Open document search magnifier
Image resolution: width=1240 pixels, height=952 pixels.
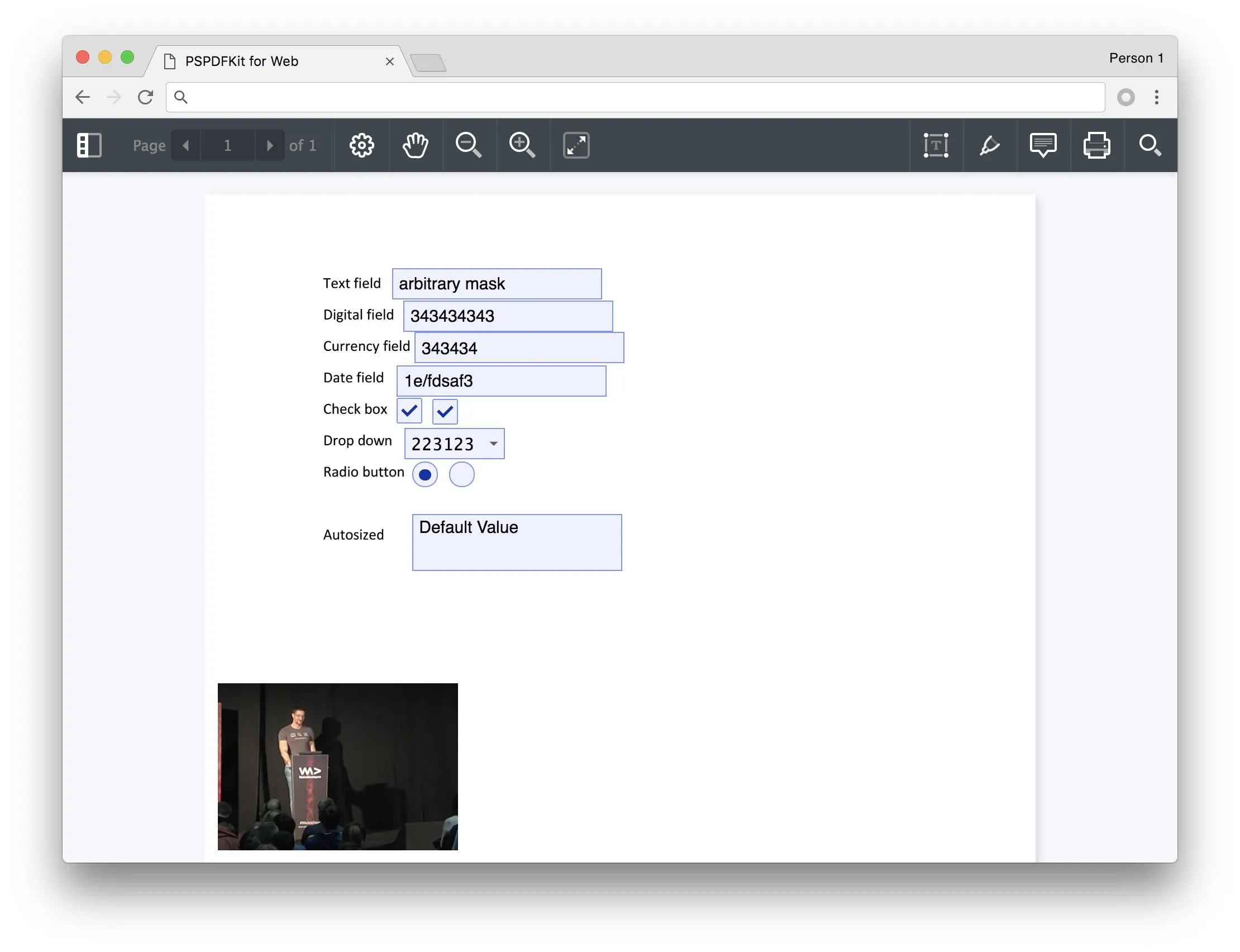click(1150, 146)
